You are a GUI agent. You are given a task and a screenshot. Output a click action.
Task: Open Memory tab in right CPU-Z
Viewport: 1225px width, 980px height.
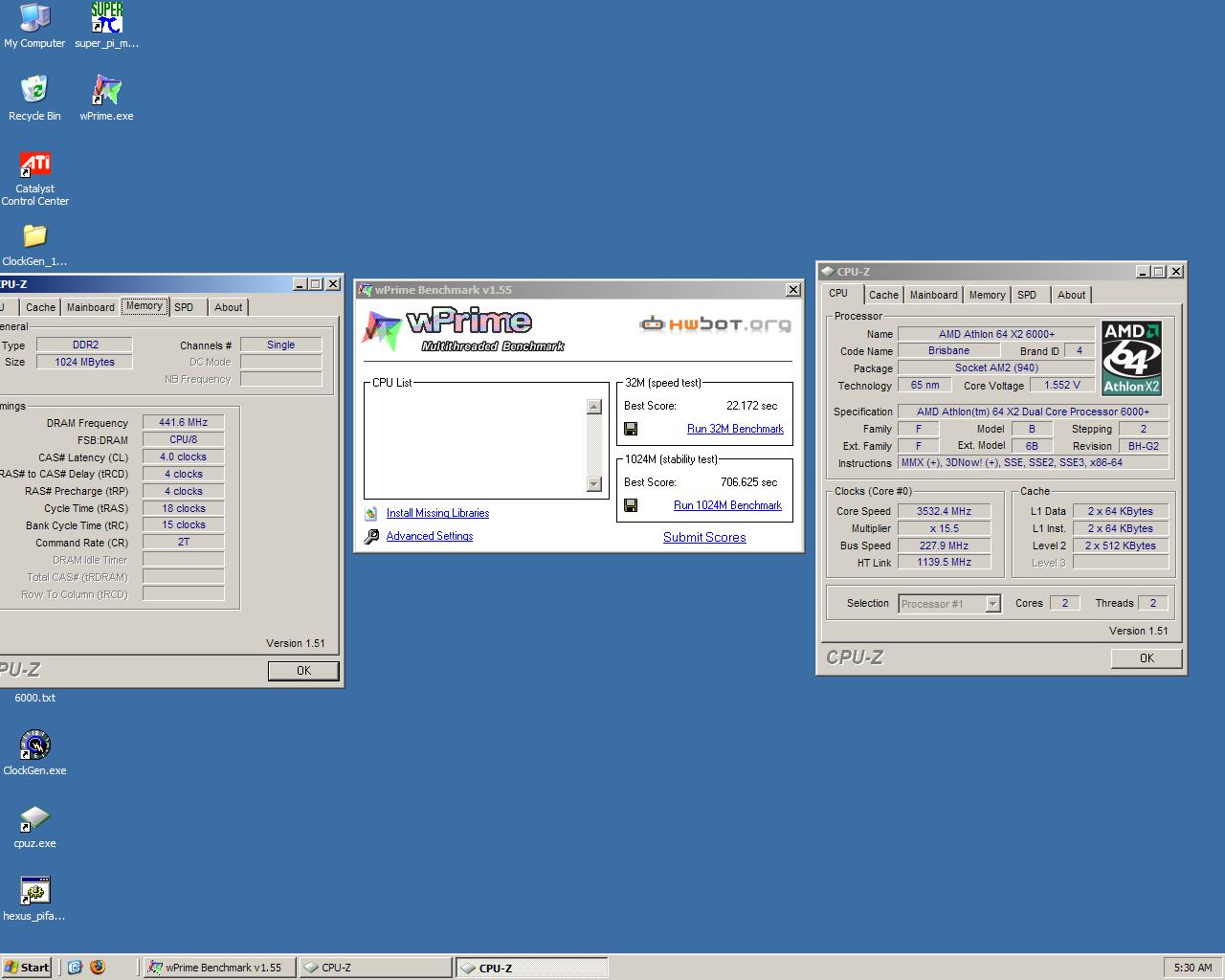[987, 296]
